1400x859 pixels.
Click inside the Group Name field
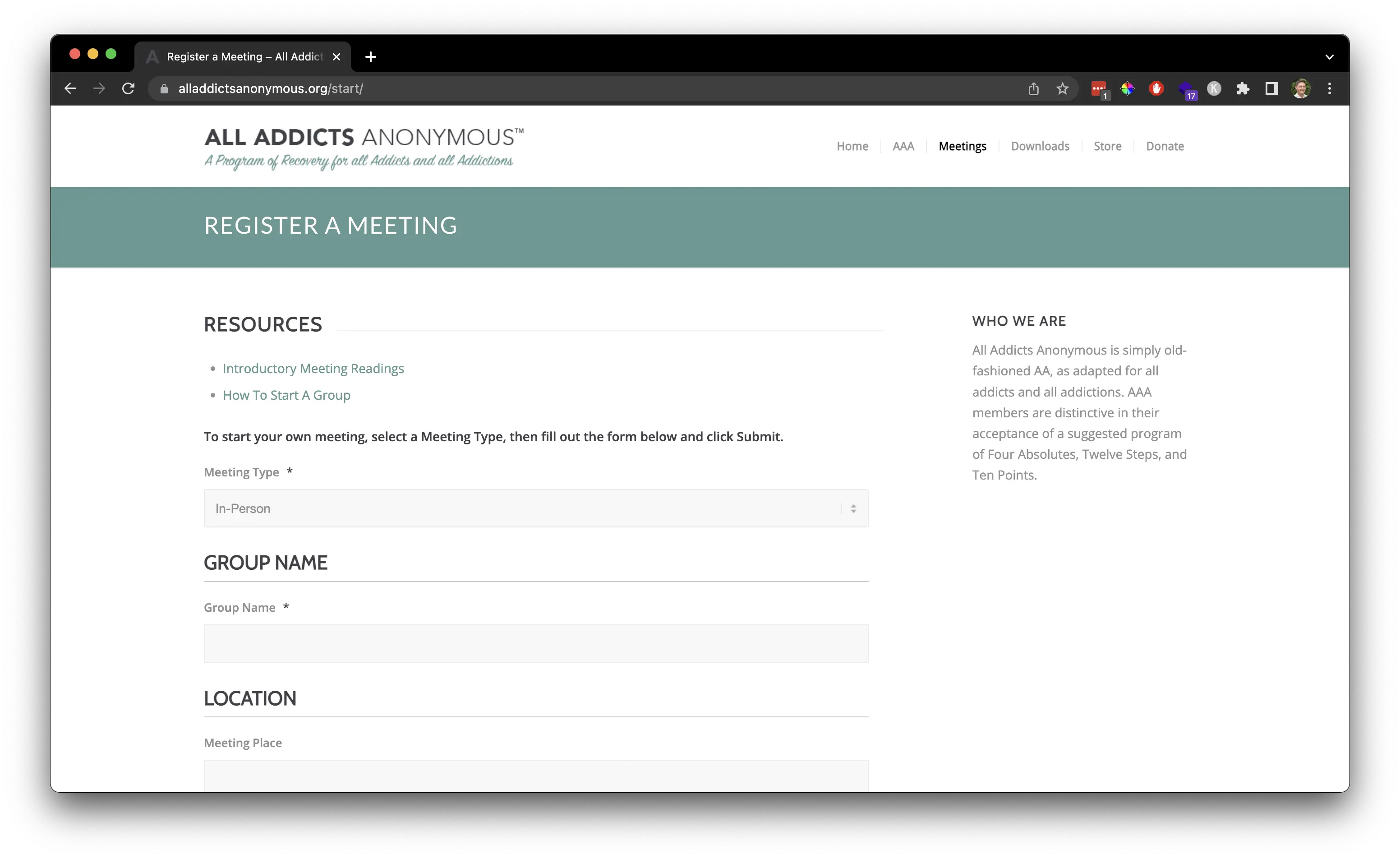click(x=536, y=643)
